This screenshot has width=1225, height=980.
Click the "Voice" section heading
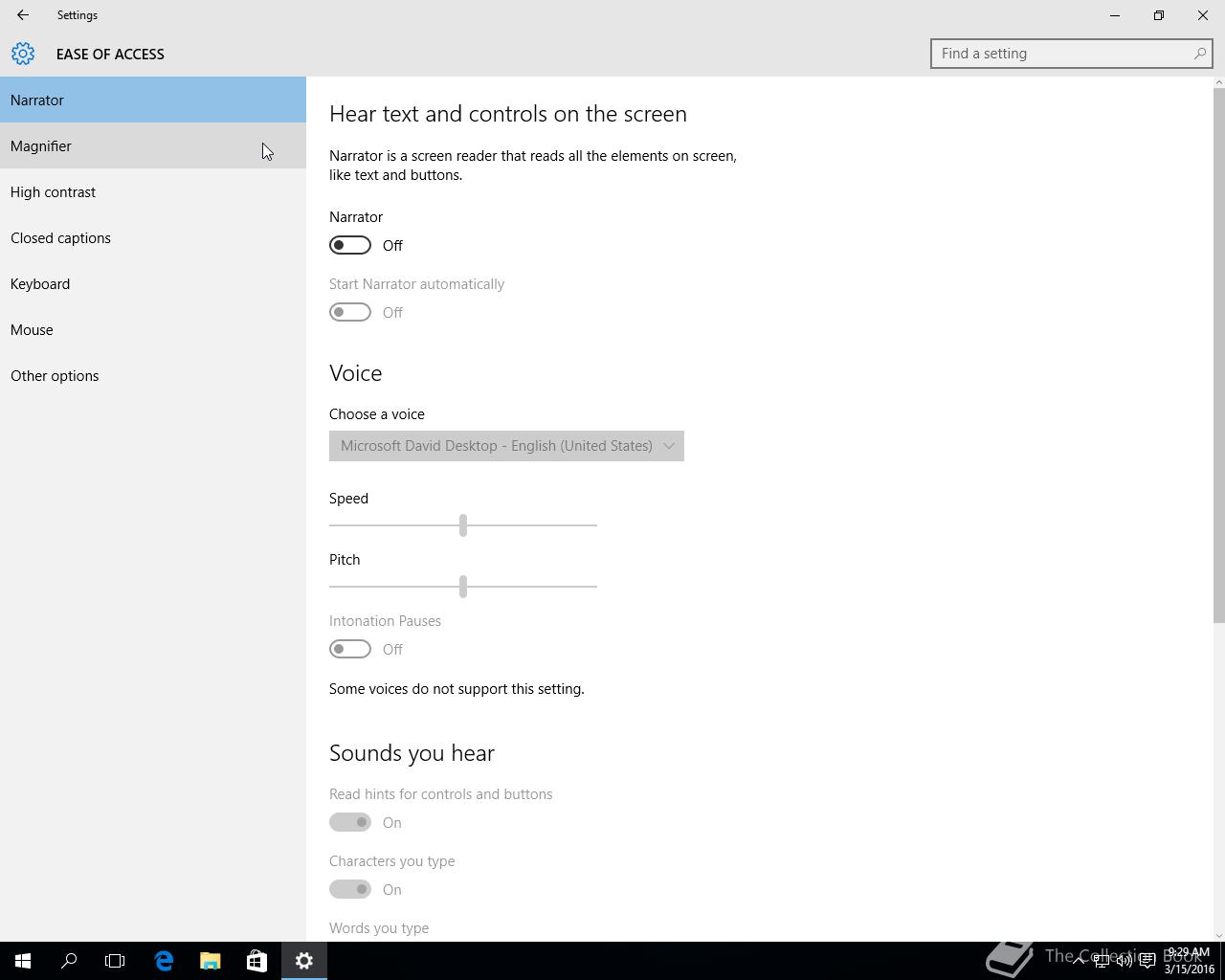pos(356,373)
